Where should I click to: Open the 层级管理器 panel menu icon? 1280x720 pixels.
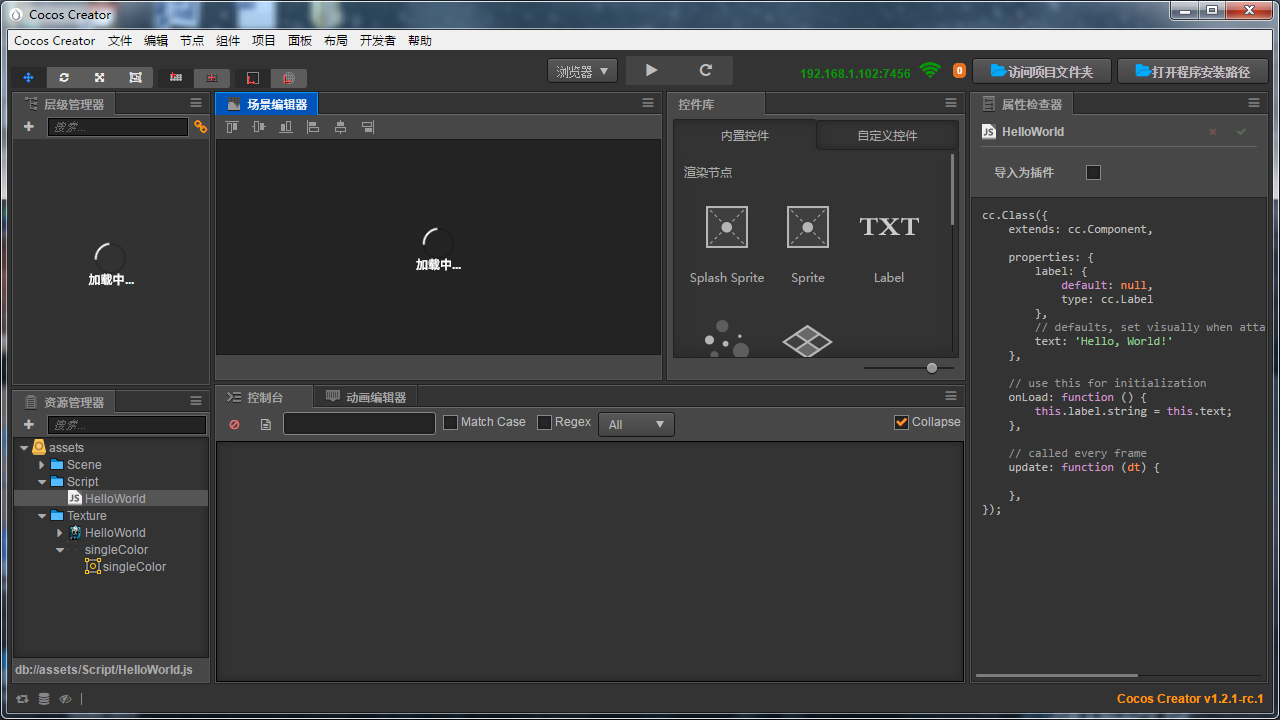pyautogui.click(x=196, y=103)
